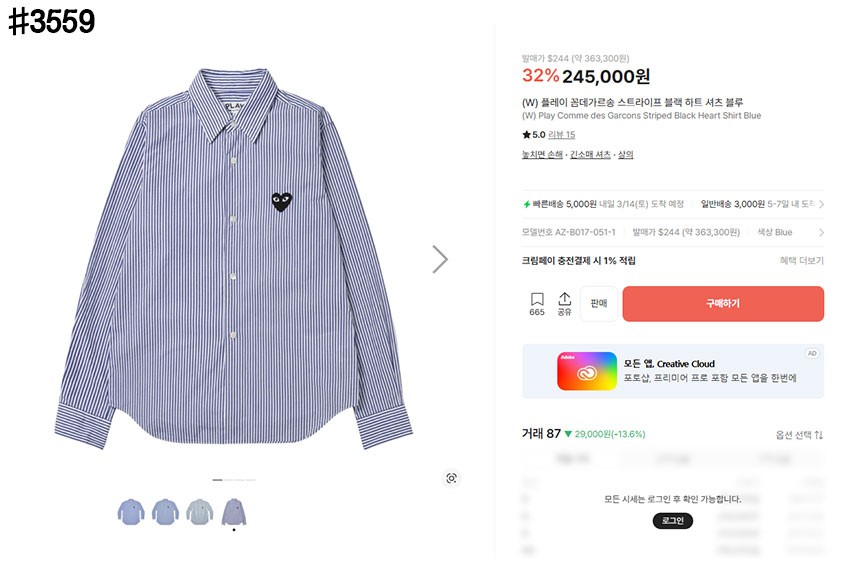Select the first shirt thumbnail
860x578 pixels.
point(131,512)
